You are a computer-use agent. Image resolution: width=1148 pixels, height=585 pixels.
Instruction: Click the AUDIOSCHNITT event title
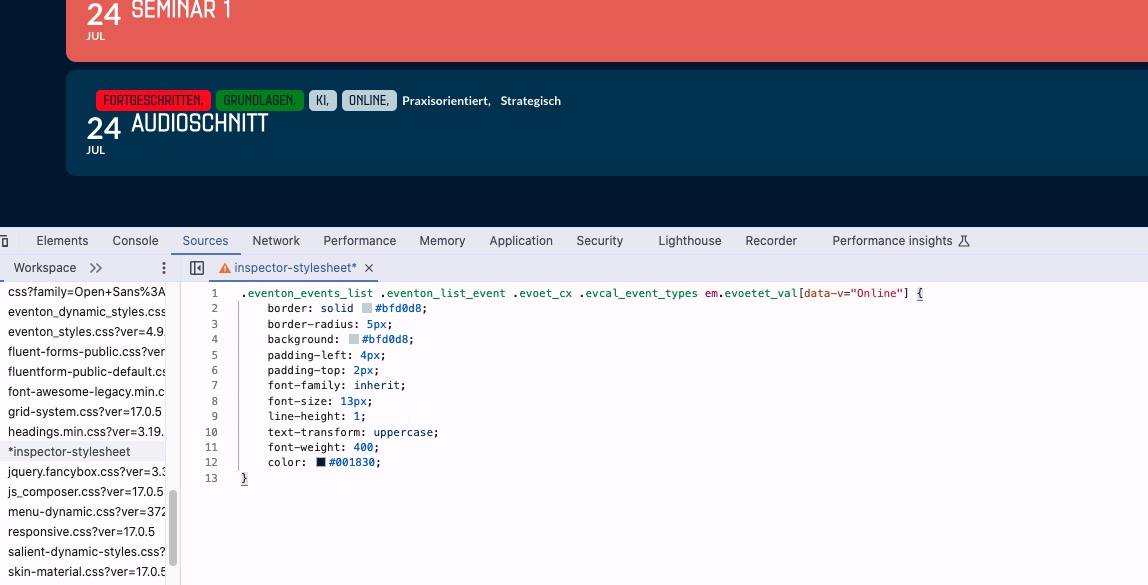(x=200, y=124)
